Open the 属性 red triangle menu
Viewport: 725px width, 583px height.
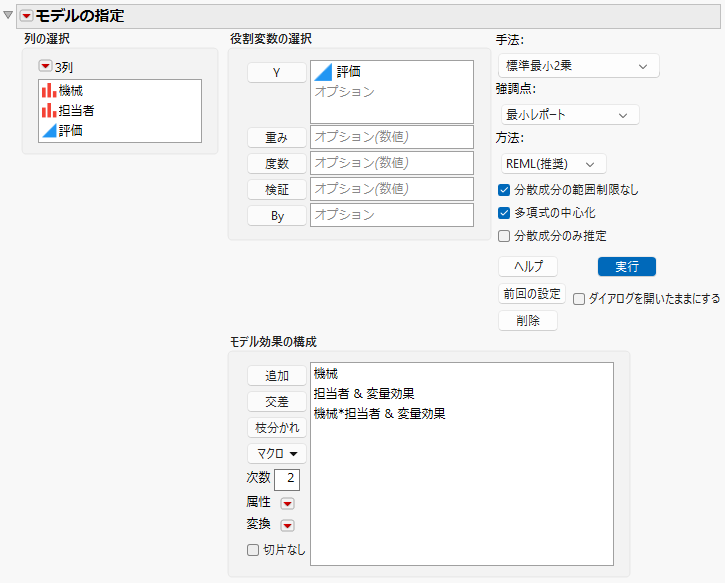287,503
